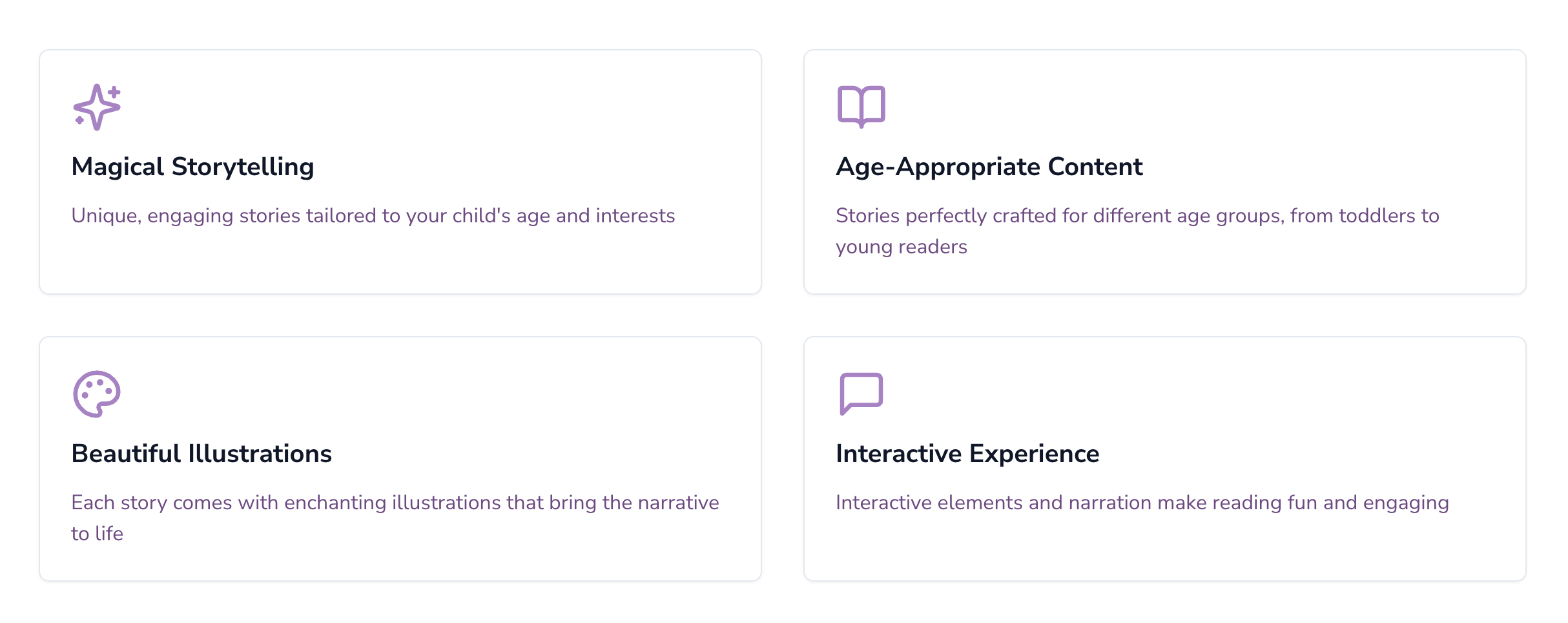Click the word 'Content' in the card title
Screen dimensions: 1568x623
click(x=1095, y=167)
